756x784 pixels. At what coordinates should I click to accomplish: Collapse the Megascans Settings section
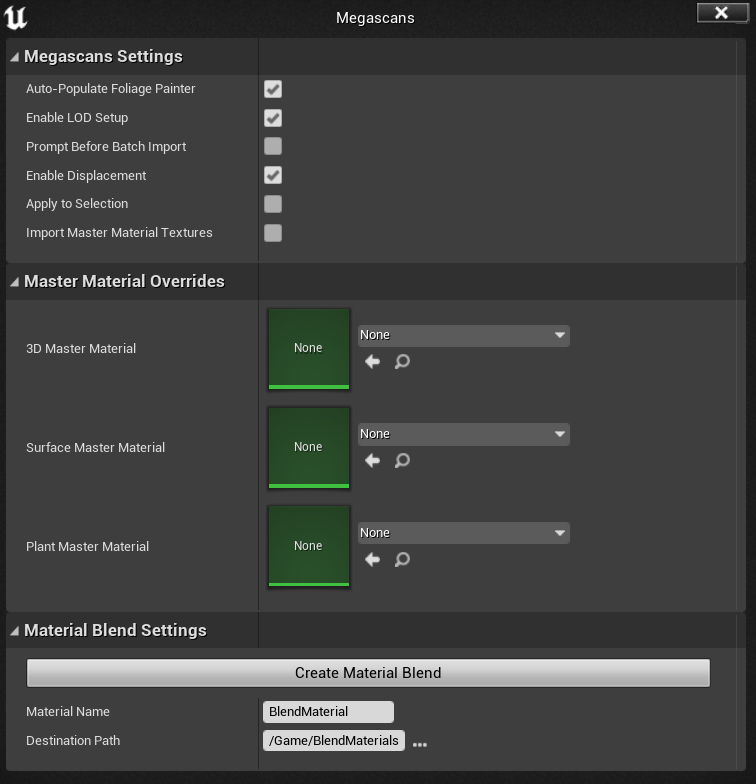(15, 57)
